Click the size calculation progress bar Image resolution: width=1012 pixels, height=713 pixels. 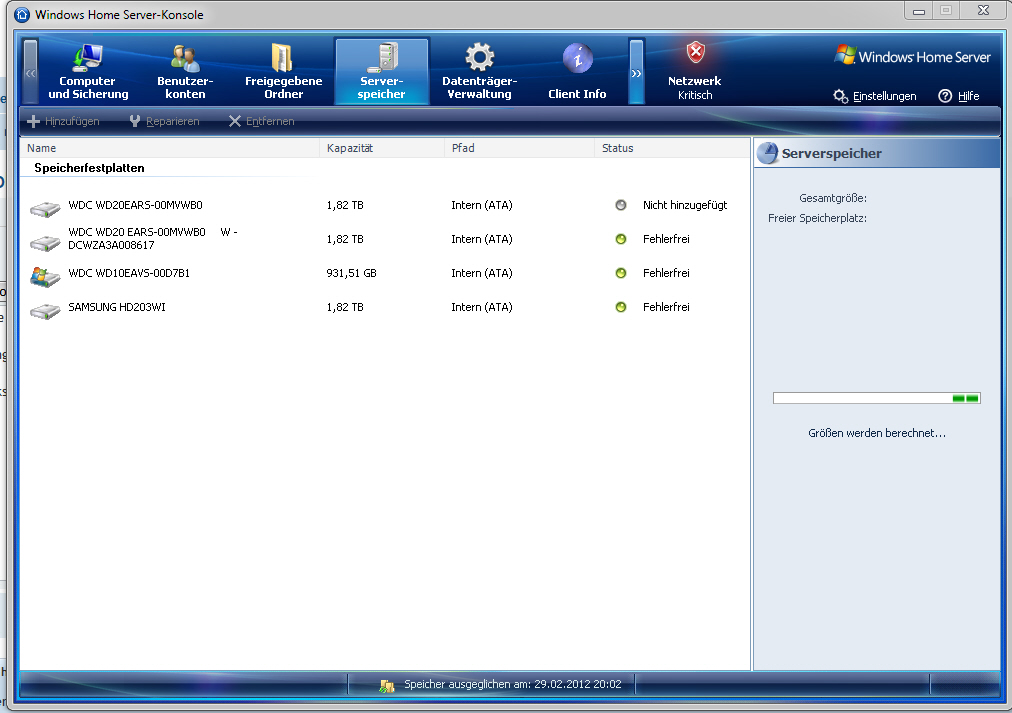point(876,398)
